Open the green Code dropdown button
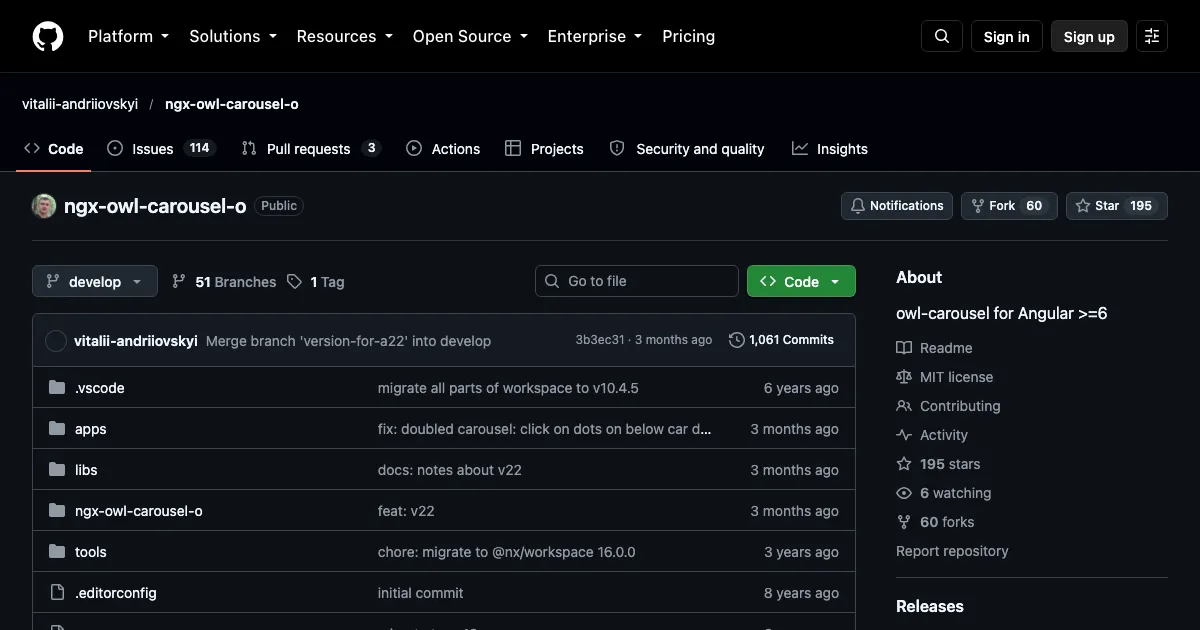This screenshot has height=630, width=1200. [801, 282]
